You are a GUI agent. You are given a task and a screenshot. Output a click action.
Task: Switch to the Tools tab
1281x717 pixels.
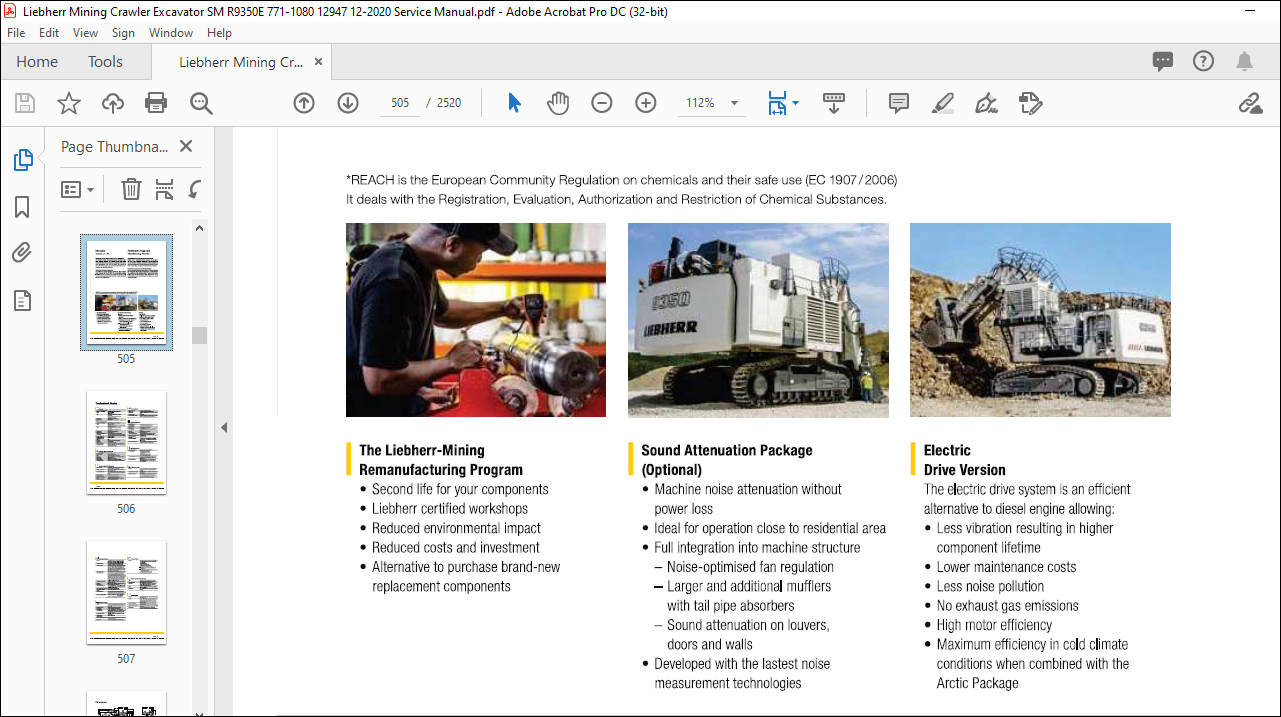(105, 62)
